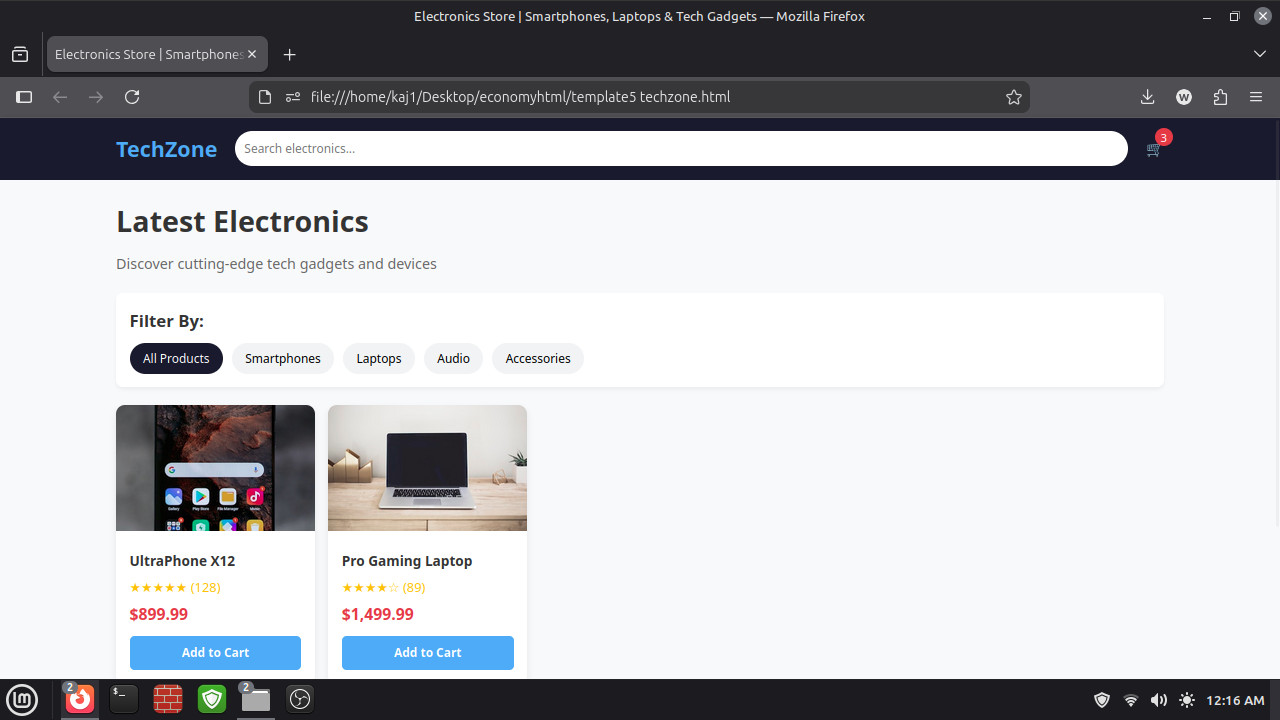This screenshot has height=720, width=1280.
Task: Activate the Audio filter
Action: click(x=453, y=358)
